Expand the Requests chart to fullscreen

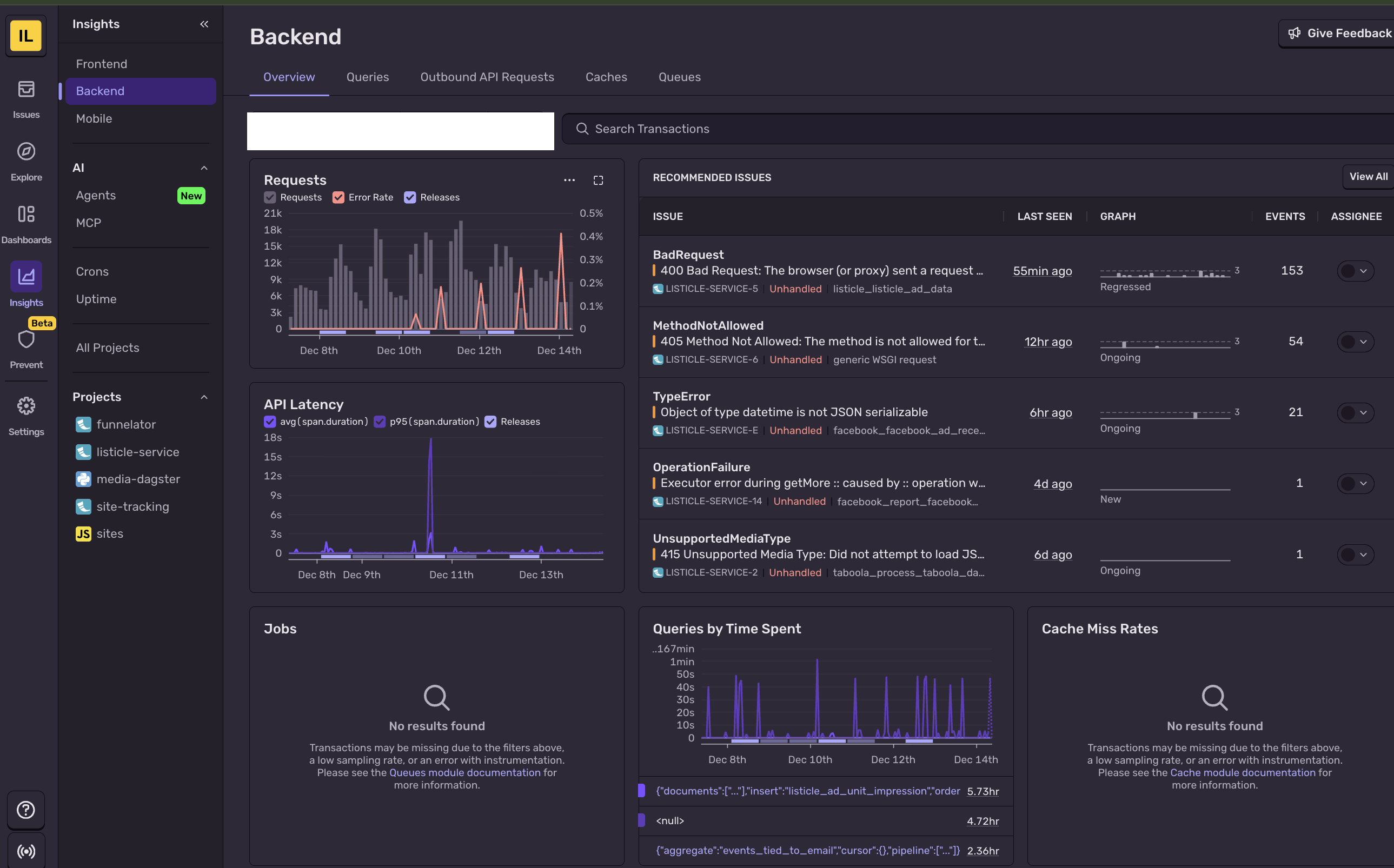pos(598,179)
